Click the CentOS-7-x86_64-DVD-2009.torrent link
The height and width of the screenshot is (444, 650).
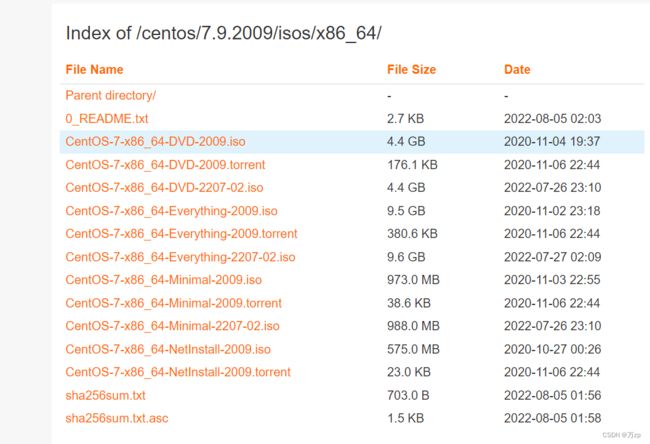pyautogui.click(x=165, y=165)
